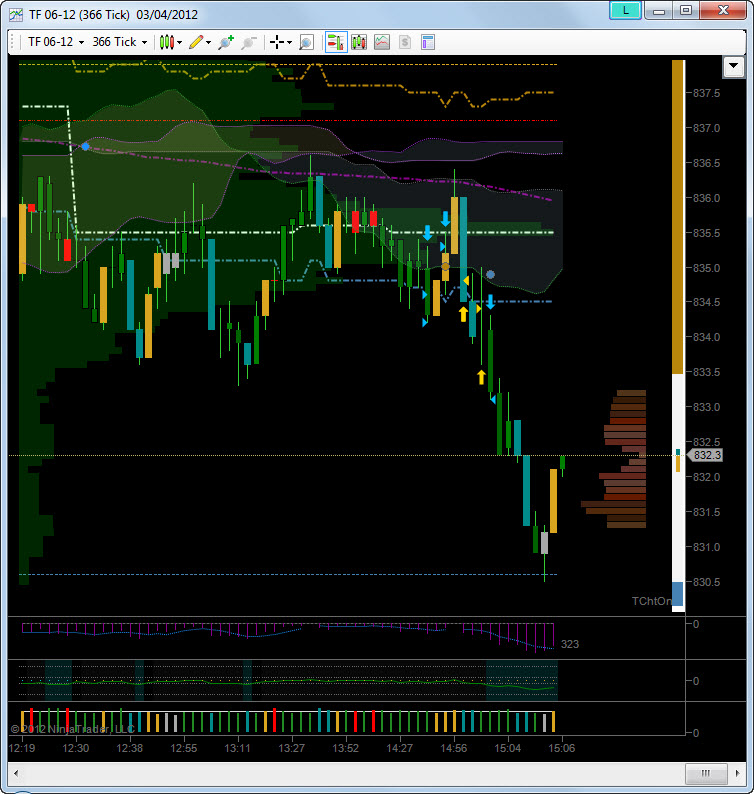
Task: Toggle the Chart Trader icon
Action: 336,42
